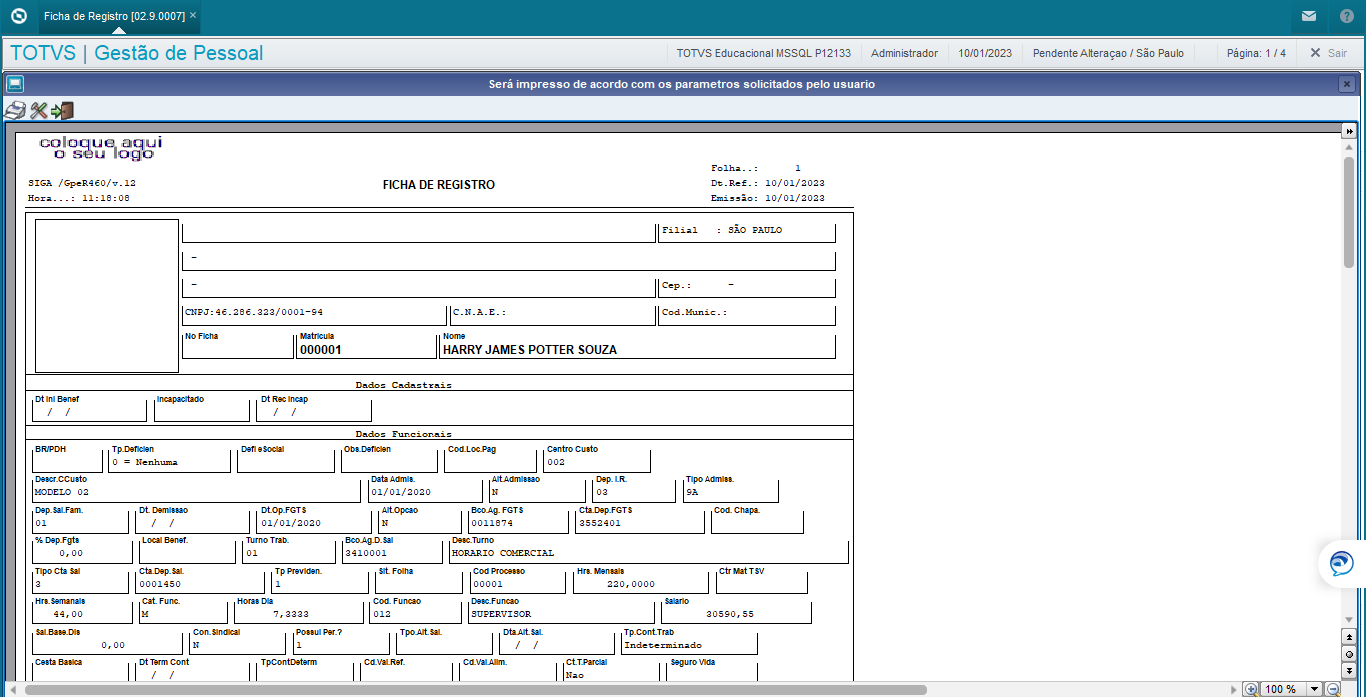Screen dimensions: 1366x697
Task: Close the Ficha de Registro tab
Action: pos(193,16)
